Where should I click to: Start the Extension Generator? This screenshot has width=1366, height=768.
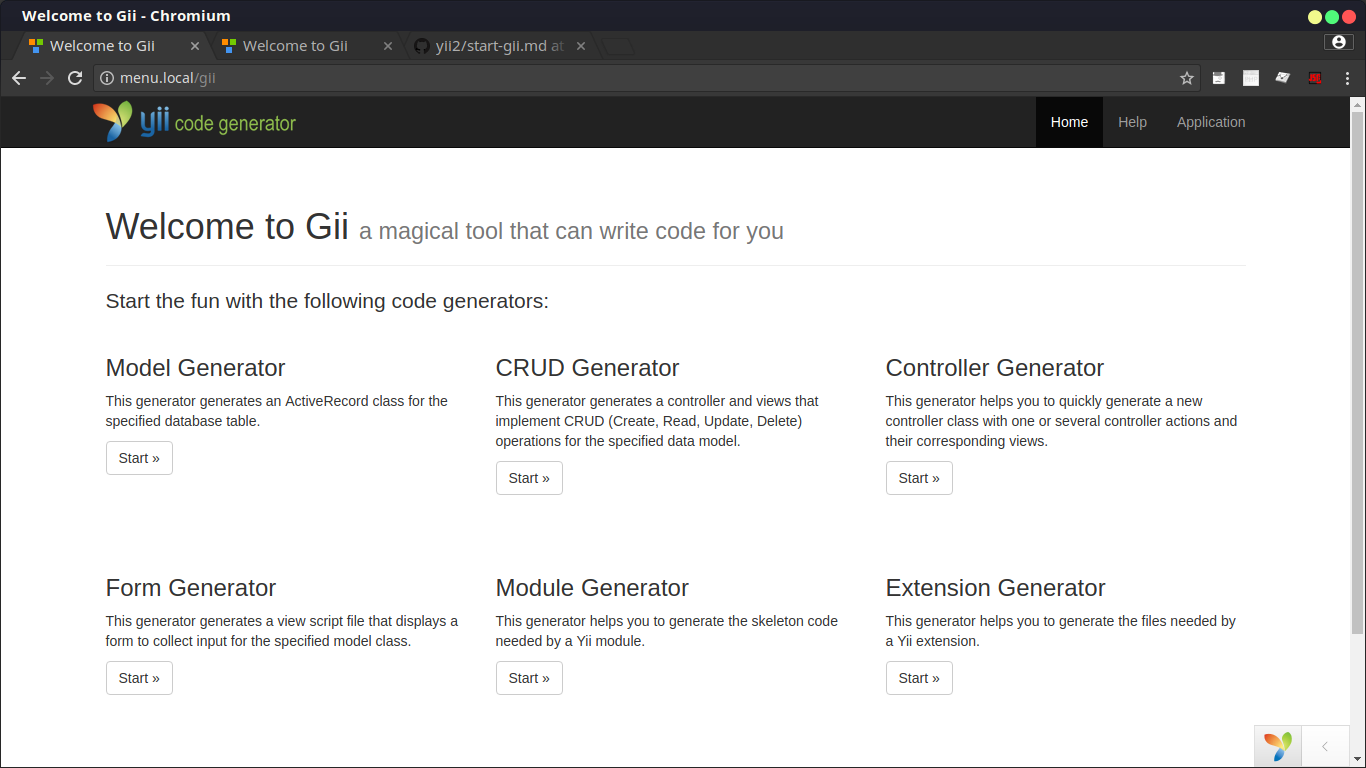click(x=919, y=678)
